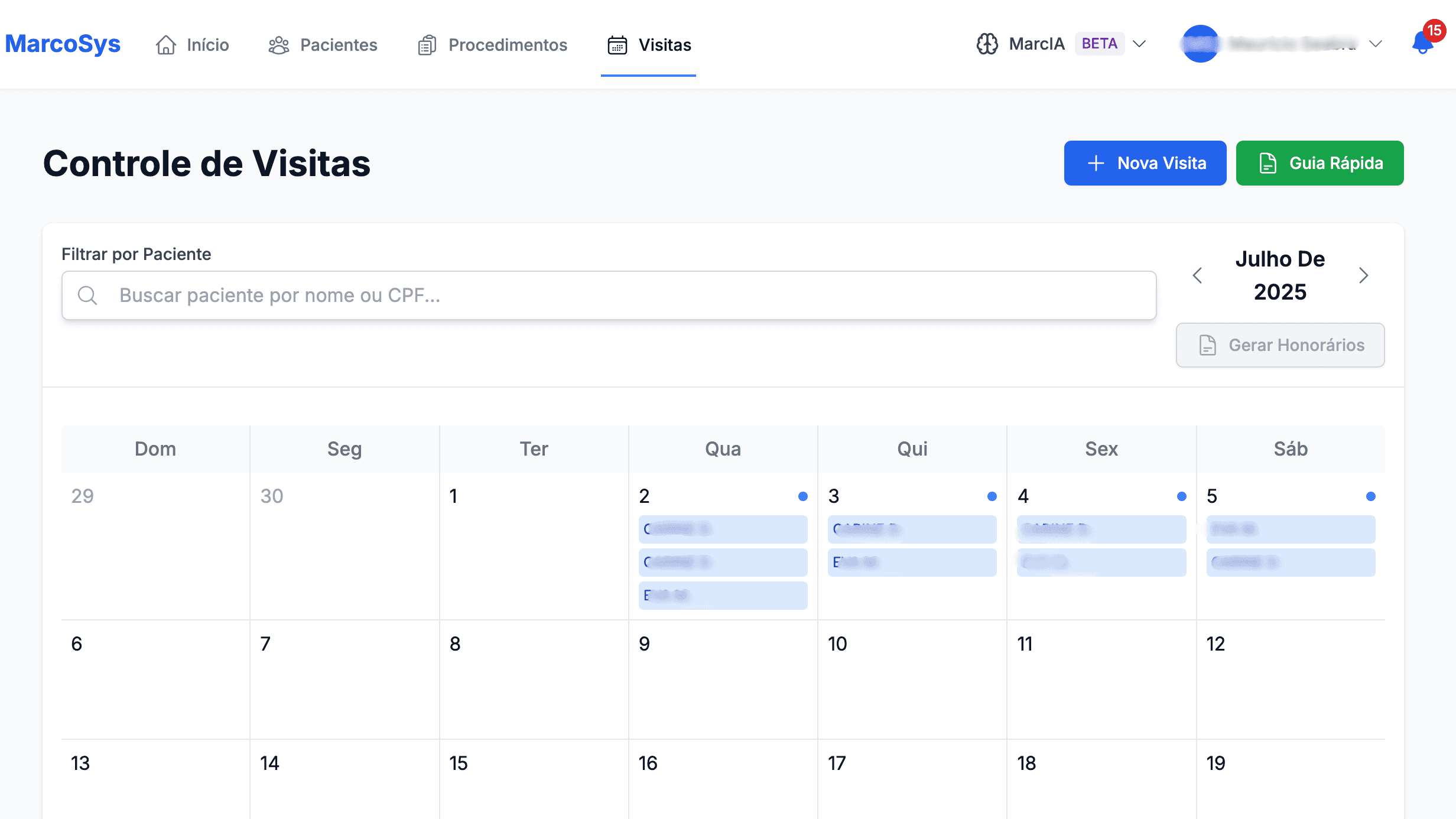
Task: Navigate to the next month
Action: coord(1364,275)
